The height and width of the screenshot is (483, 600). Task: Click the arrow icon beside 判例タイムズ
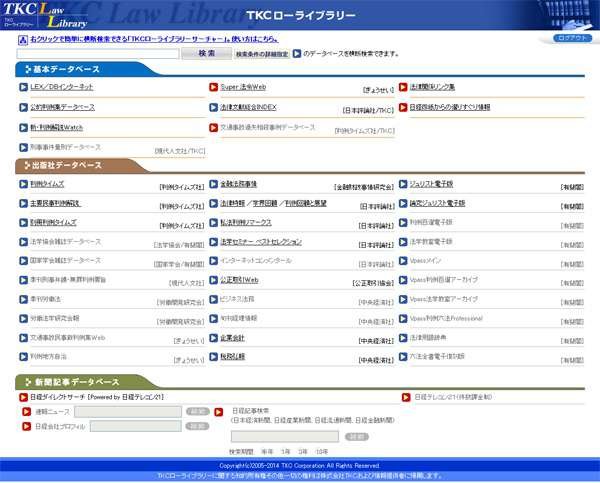point(23,184)
